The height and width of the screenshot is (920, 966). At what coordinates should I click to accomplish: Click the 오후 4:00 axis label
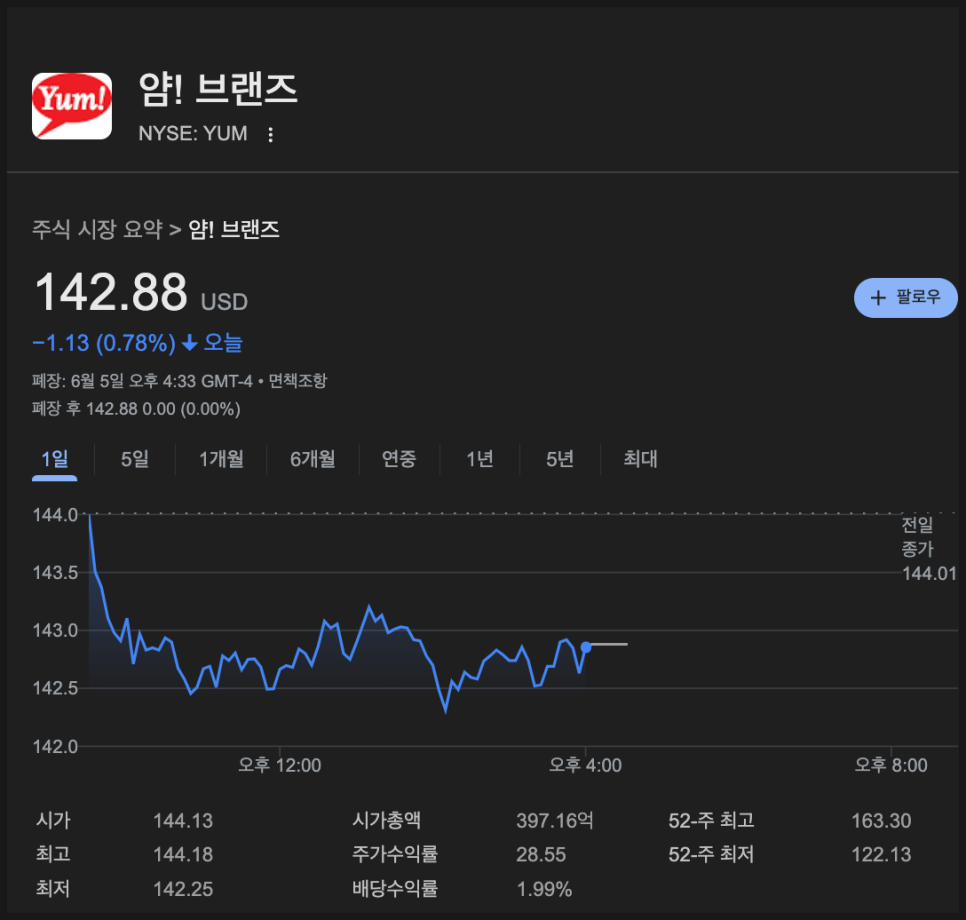[585, 765]
